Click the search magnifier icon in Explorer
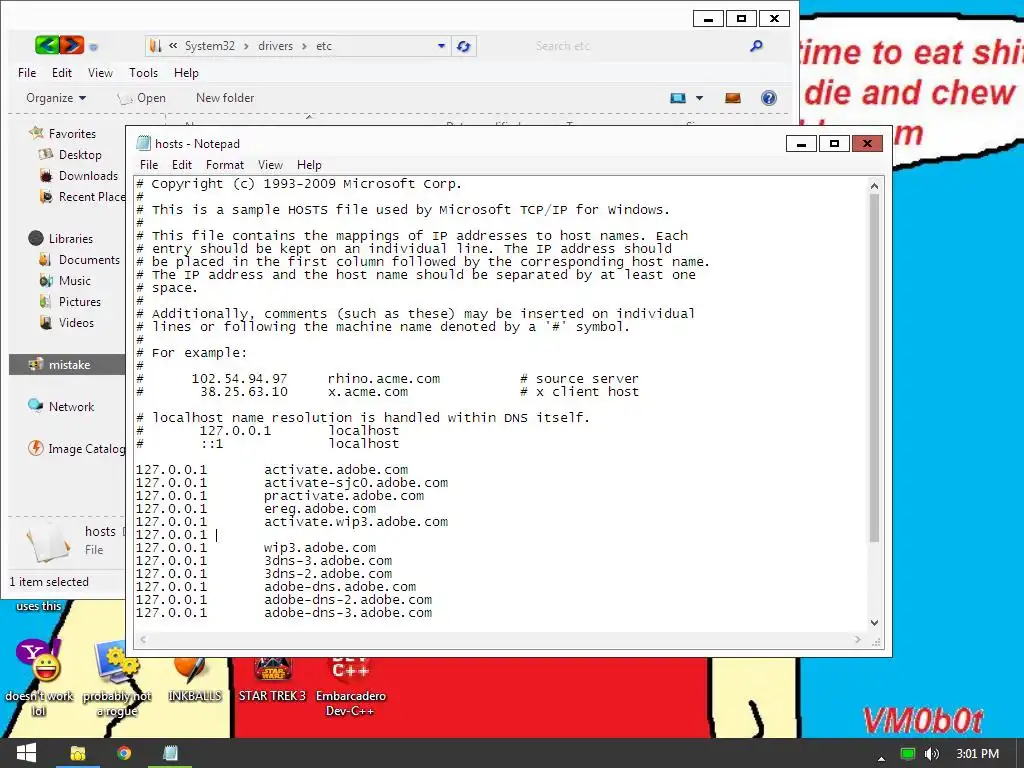The image size is (1024, 768). click(x=756, y=46)
